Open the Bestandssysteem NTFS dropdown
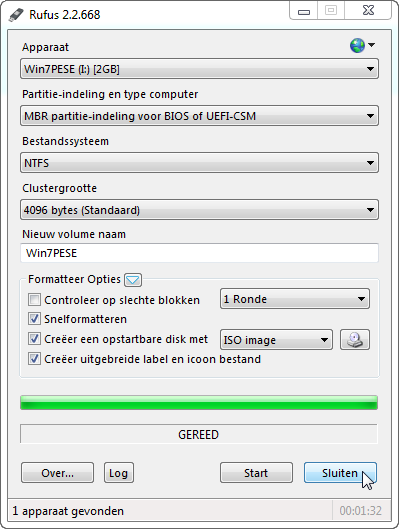 pyautogui.click(x=199, y=163)
